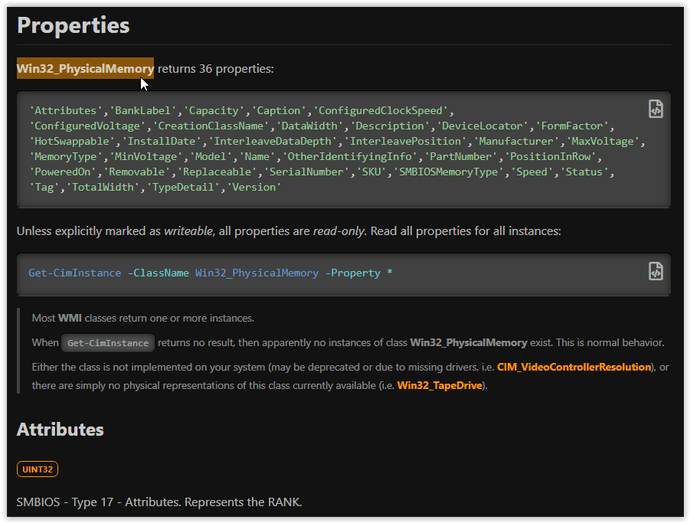Click the highlighted Win32_PhysicalMemory text
The width and height of the screenshot is (690, 523).
(85, 69)
